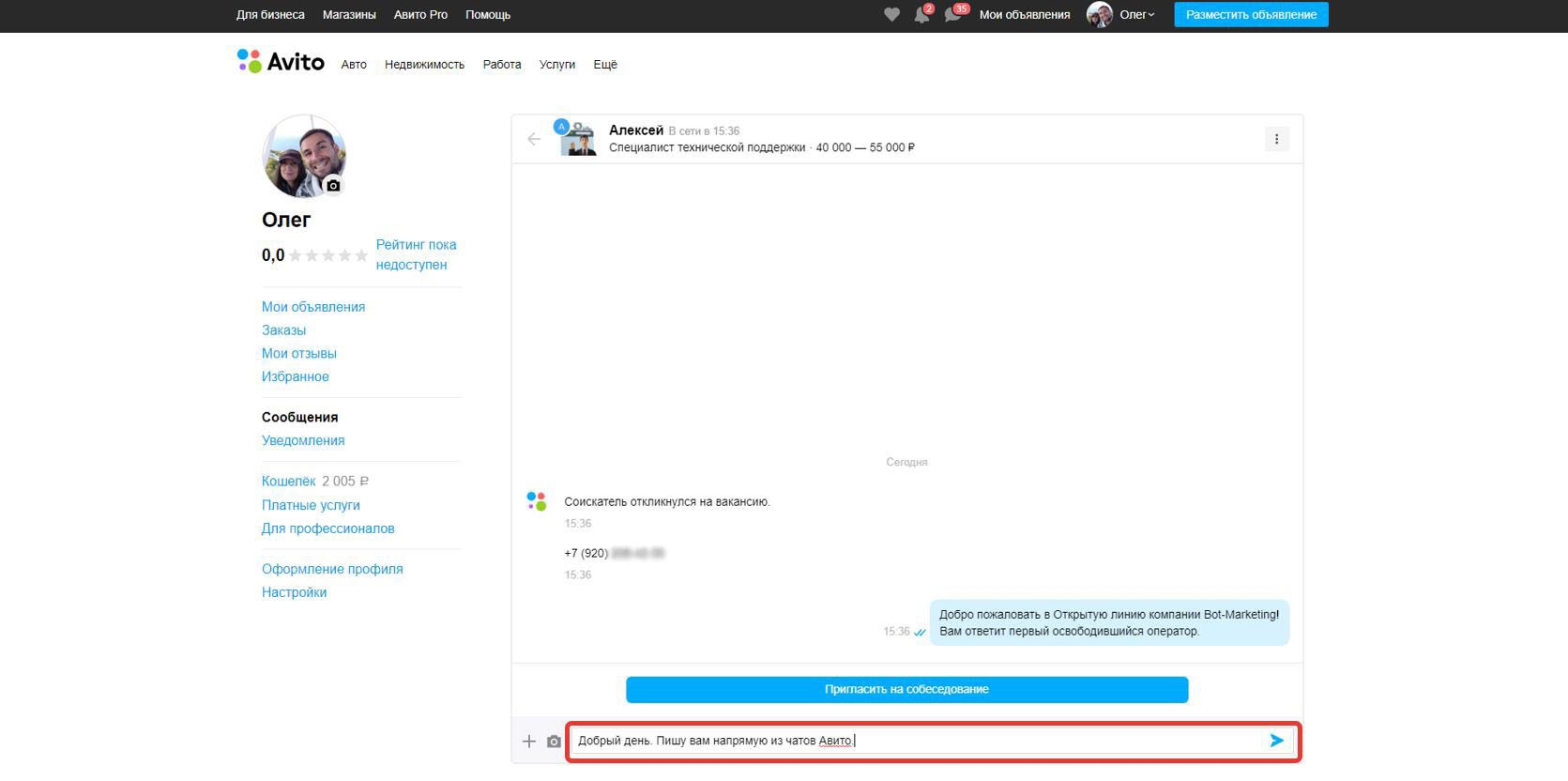This screenshot has height=781, width=1568.
Task: Expand the Ещё categories menu
Action: (605, 65)
